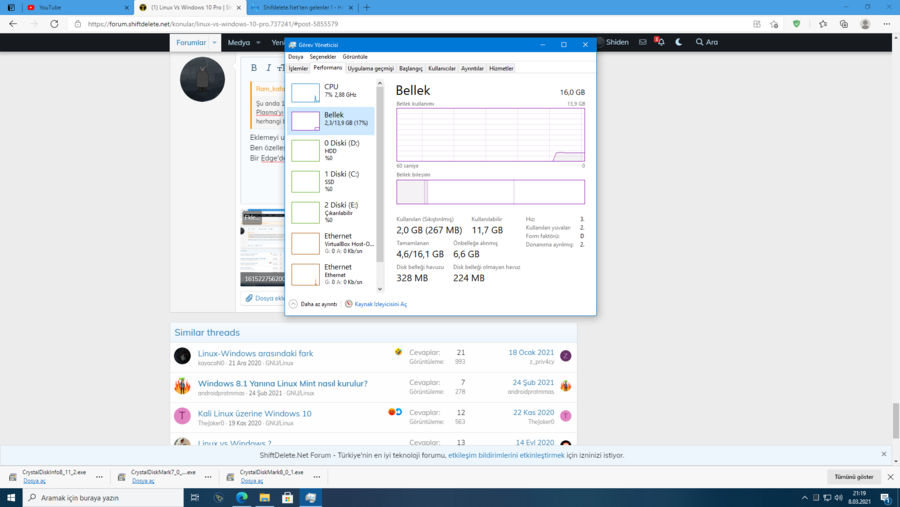Open thread Windows 8.1 Yanına Linux Mint nasıl kurulur?
Viewport: 900px width, 507px height.
(282, 383)
